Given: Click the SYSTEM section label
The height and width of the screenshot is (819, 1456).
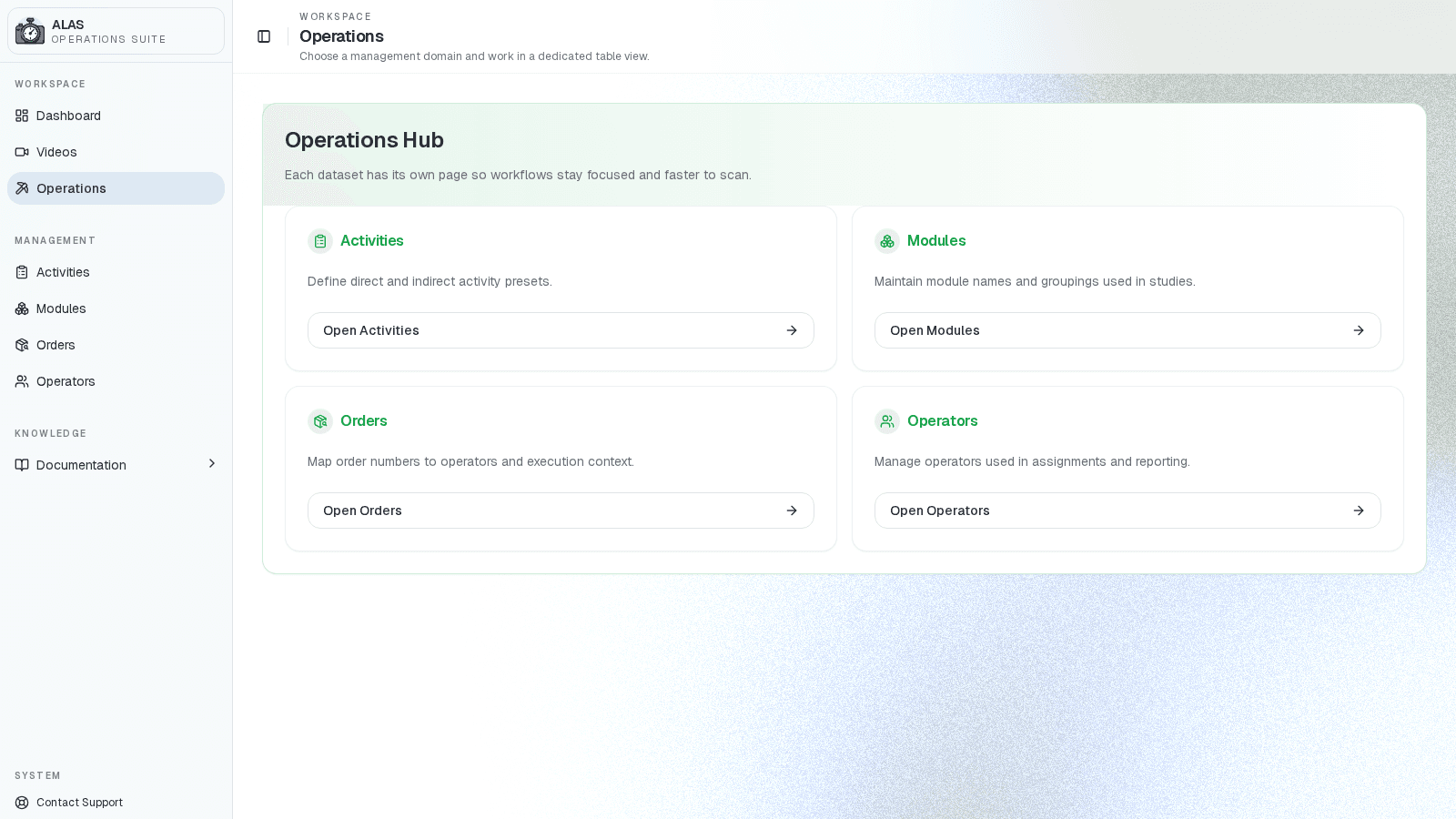Looking at the screenshot, I should 37,776.
